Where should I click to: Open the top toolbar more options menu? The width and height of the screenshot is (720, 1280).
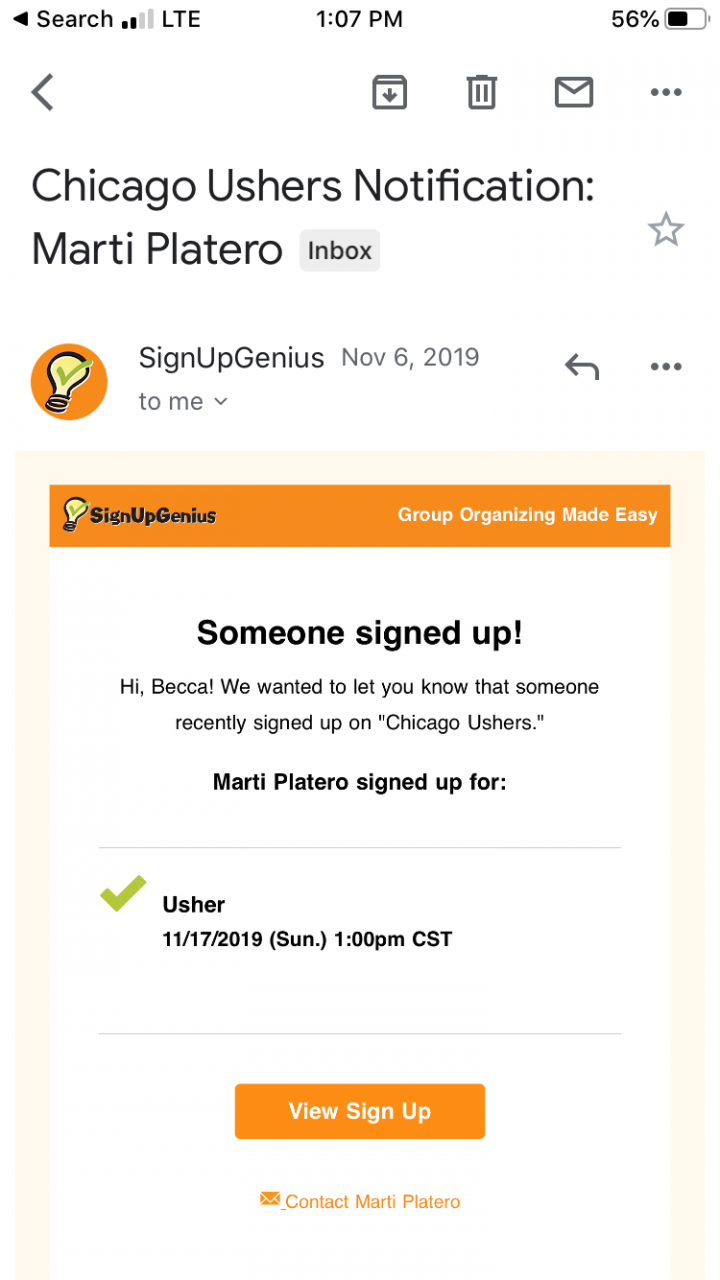coord(665,93)
